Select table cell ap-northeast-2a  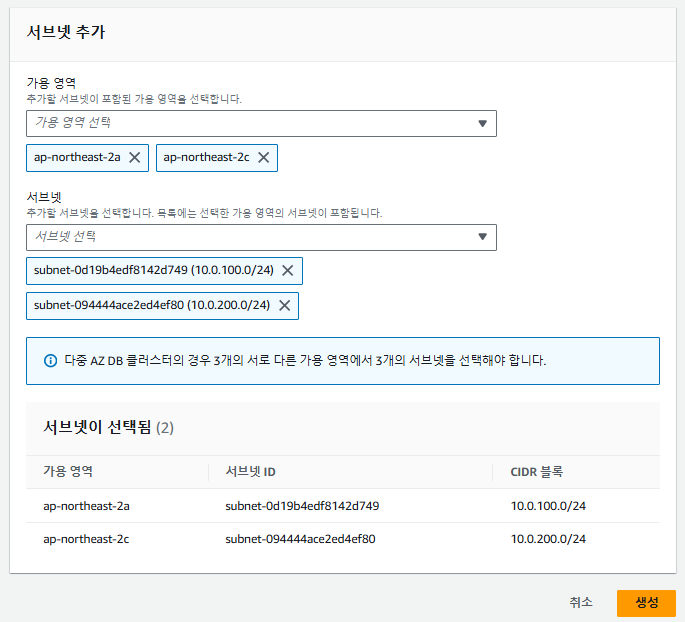click(86, 506)
